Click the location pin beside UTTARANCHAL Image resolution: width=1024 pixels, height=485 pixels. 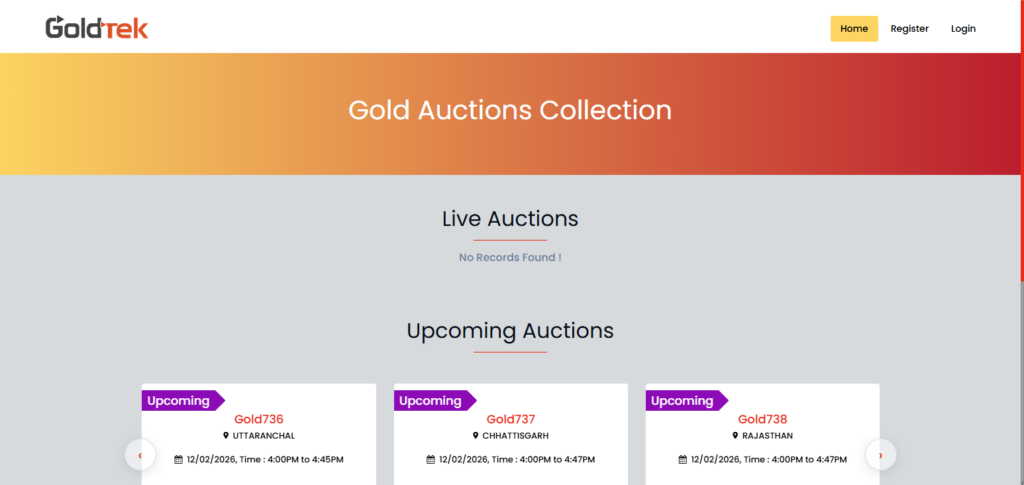[x=226, y=436]
